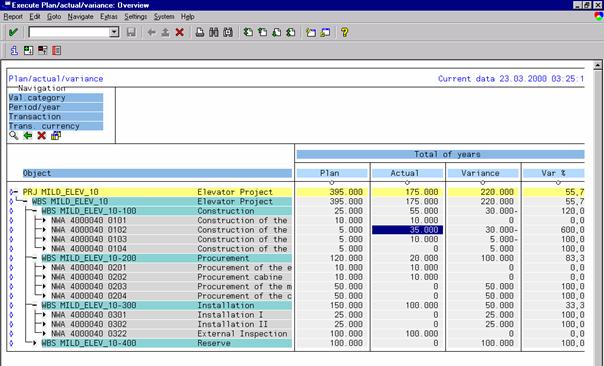Open the Goto menu
Viewport: 604px width, 366px height.
(54, 17)
